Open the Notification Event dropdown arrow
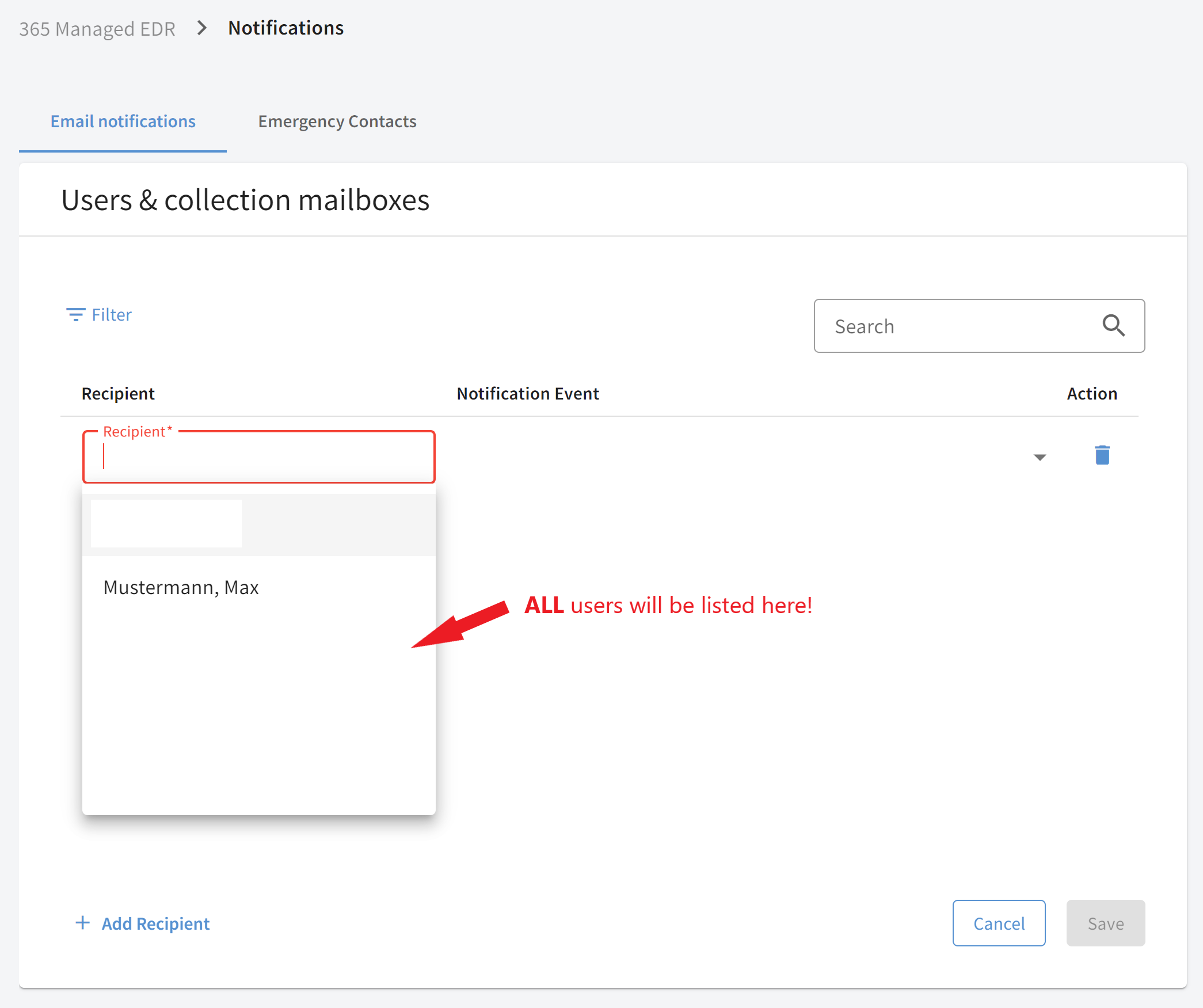The image size is (1203, 1008). click(x=1040, y=457)
